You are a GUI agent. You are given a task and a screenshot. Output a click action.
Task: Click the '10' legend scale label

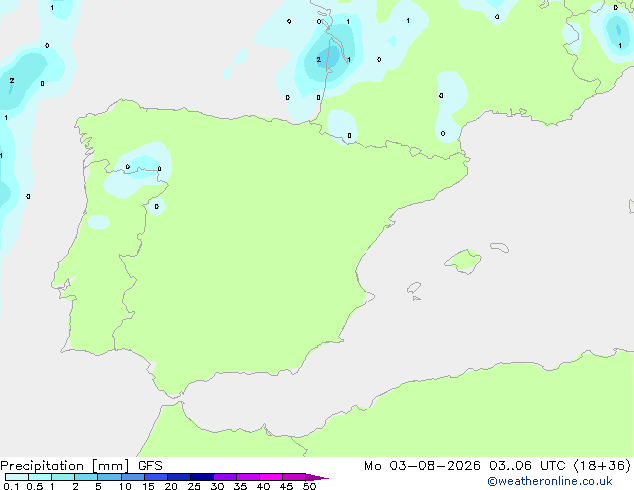[x=125, y=486]
